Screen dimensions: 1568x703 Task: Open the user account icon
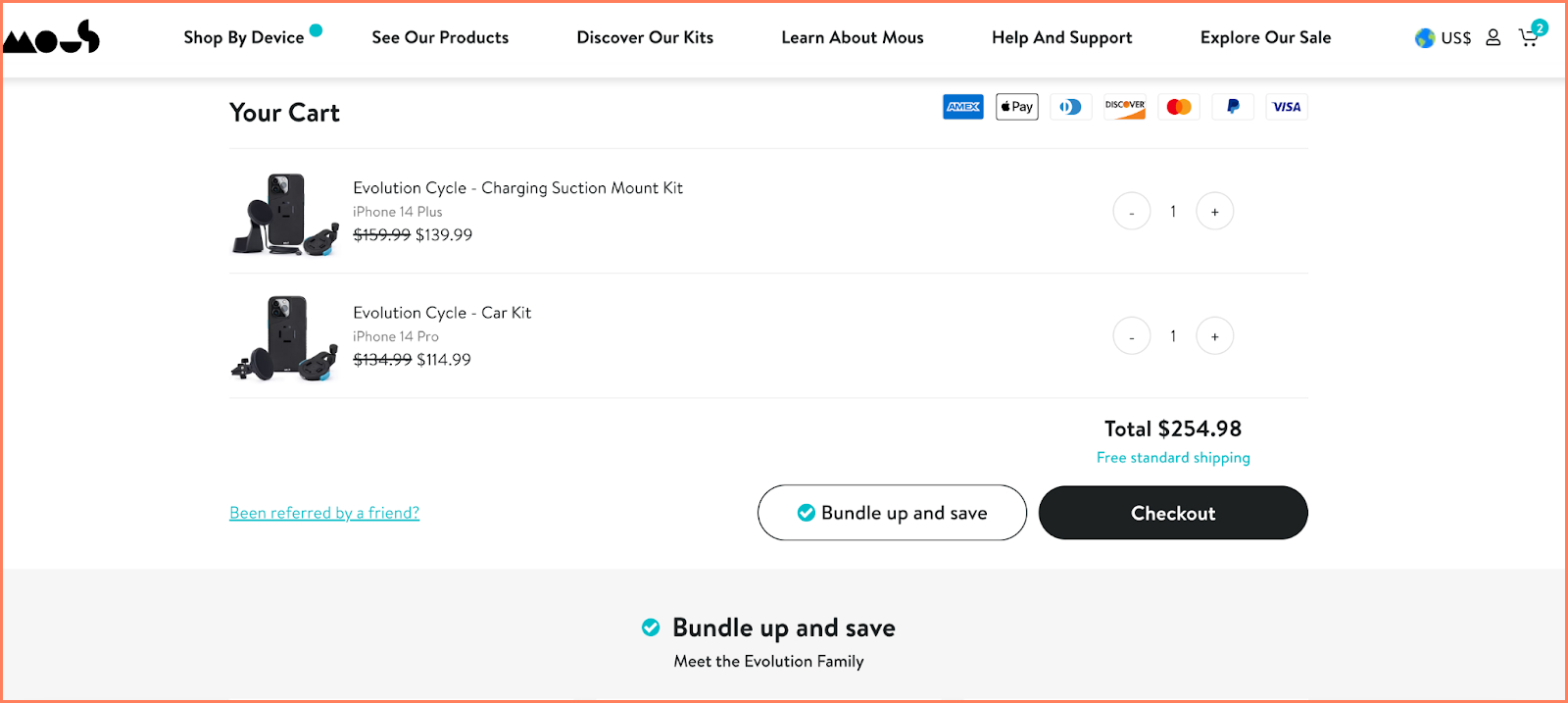1493,37
